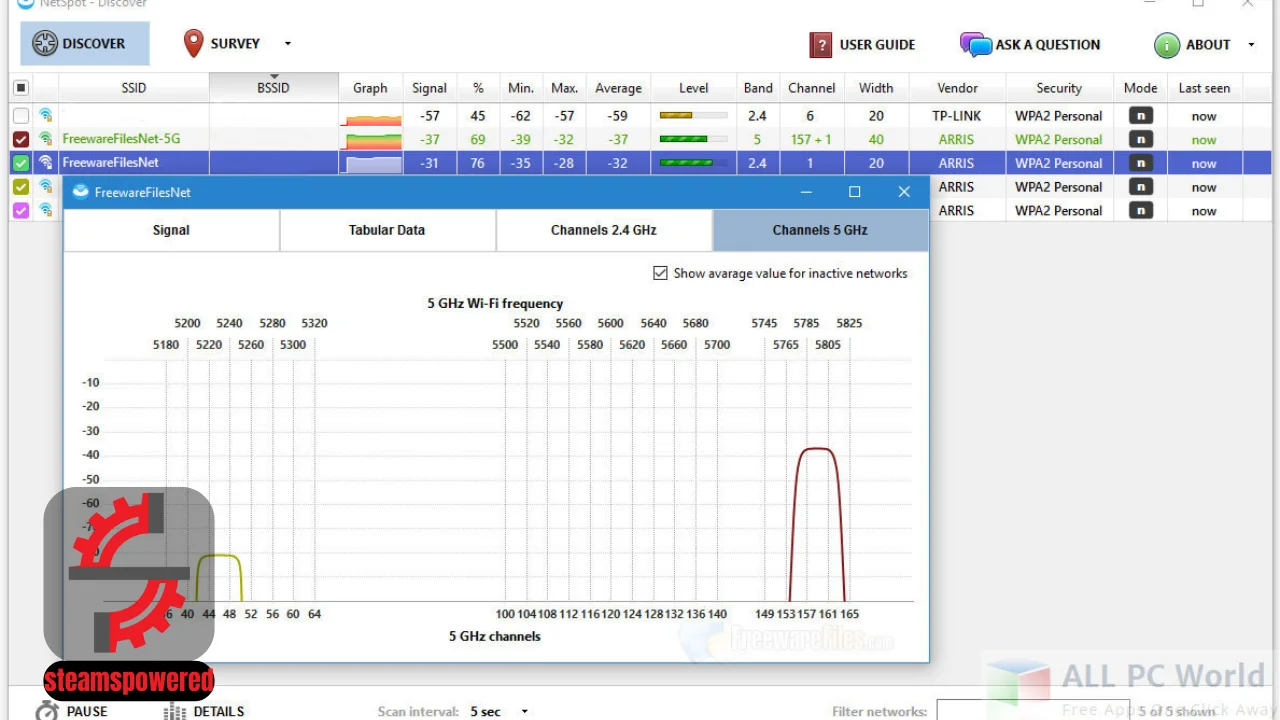Image resolution: width=1280 pixels, height=720 pixels.
Task: Uncheck the selected FreewareFilesNet row checkbox
Action: point(20,163)
